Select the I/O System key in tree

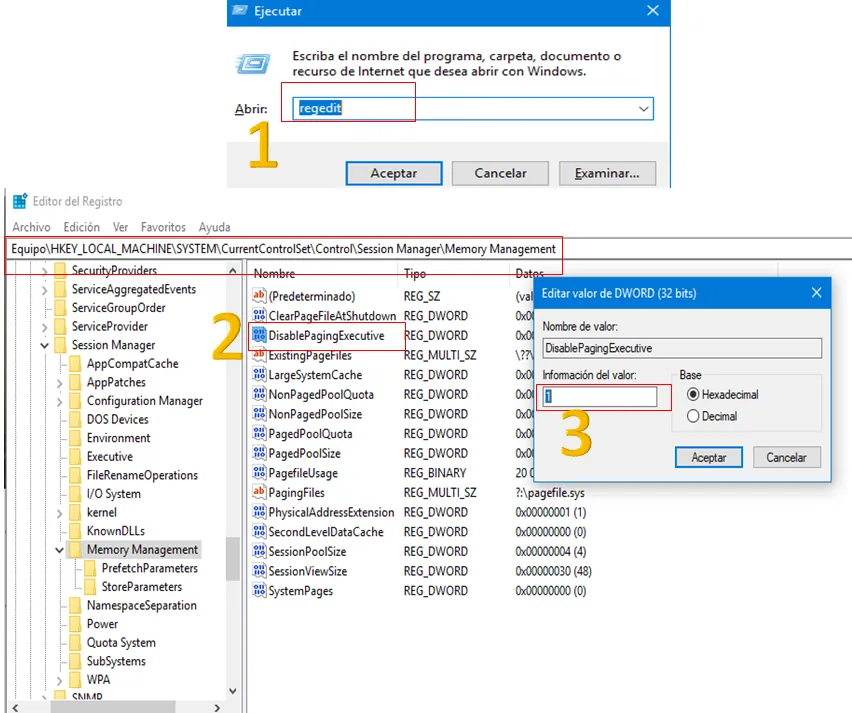click(114, 494)
